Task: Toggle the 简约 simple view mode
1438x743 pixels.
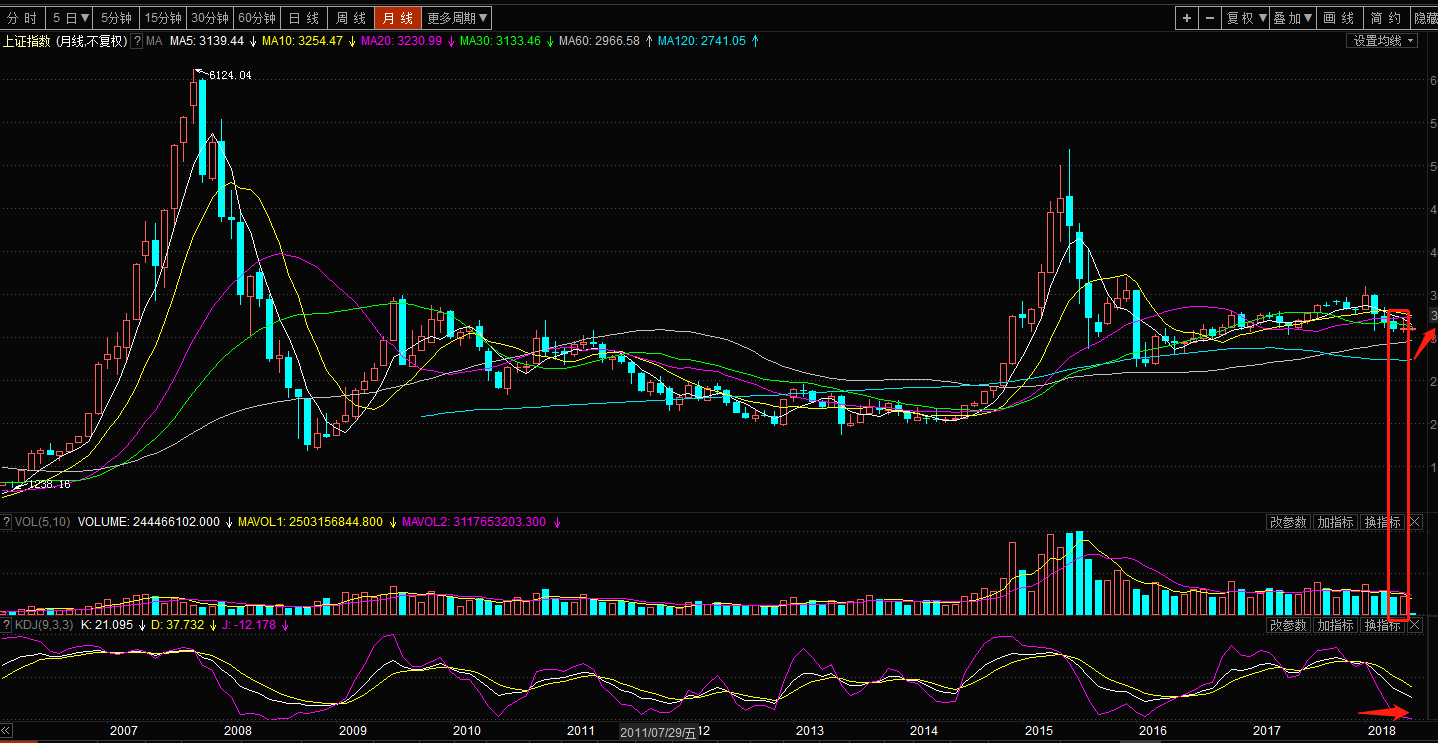Action: (x=1385, y=18)
